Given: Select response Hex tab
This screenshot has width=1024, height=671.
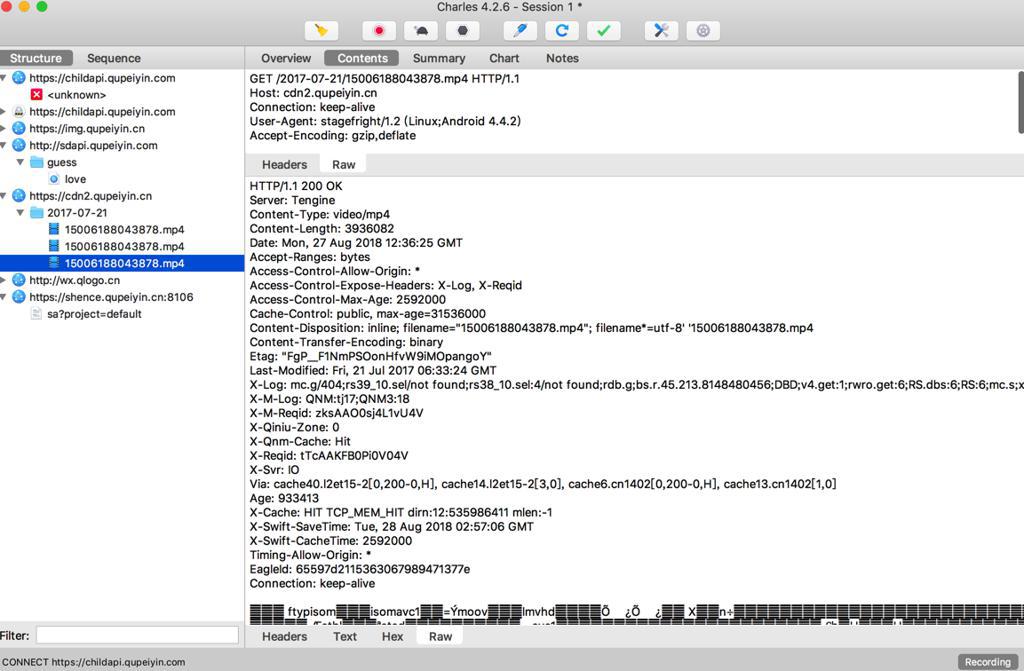Looking at the screenshot, I should coord(392,636).
